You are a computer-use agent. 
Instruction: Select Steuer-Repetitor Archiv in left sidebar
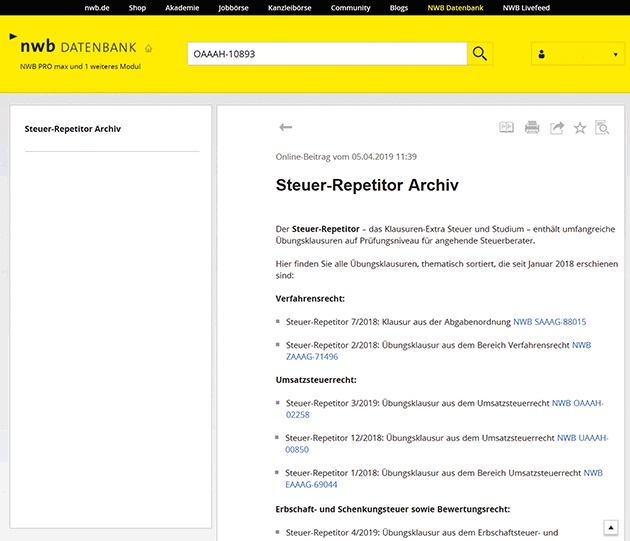tap(72, 129)
